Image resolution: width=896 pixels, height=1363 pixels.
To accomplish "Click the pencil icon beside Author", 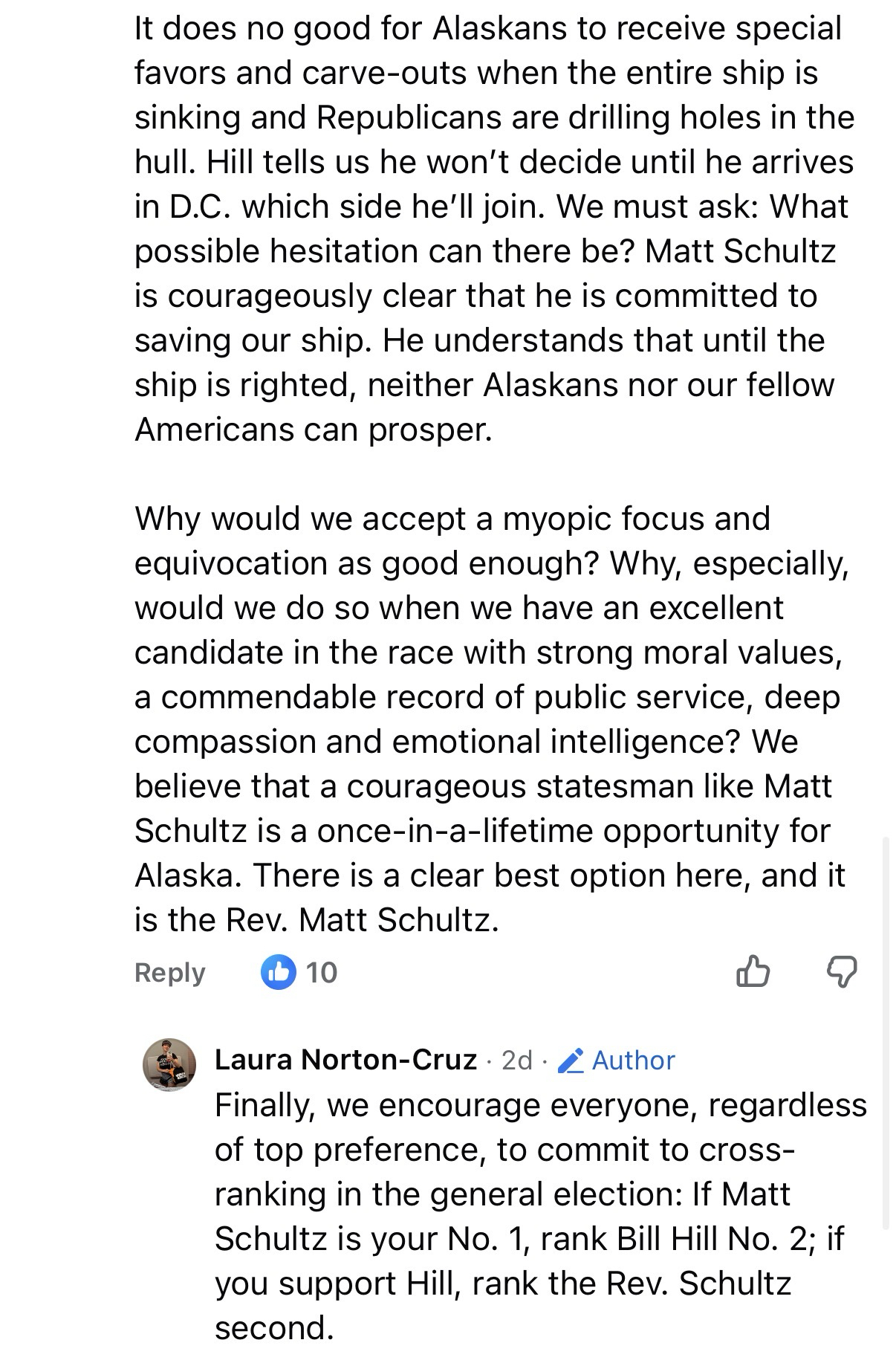I will pyautogui.click(x=570, y=1061).
